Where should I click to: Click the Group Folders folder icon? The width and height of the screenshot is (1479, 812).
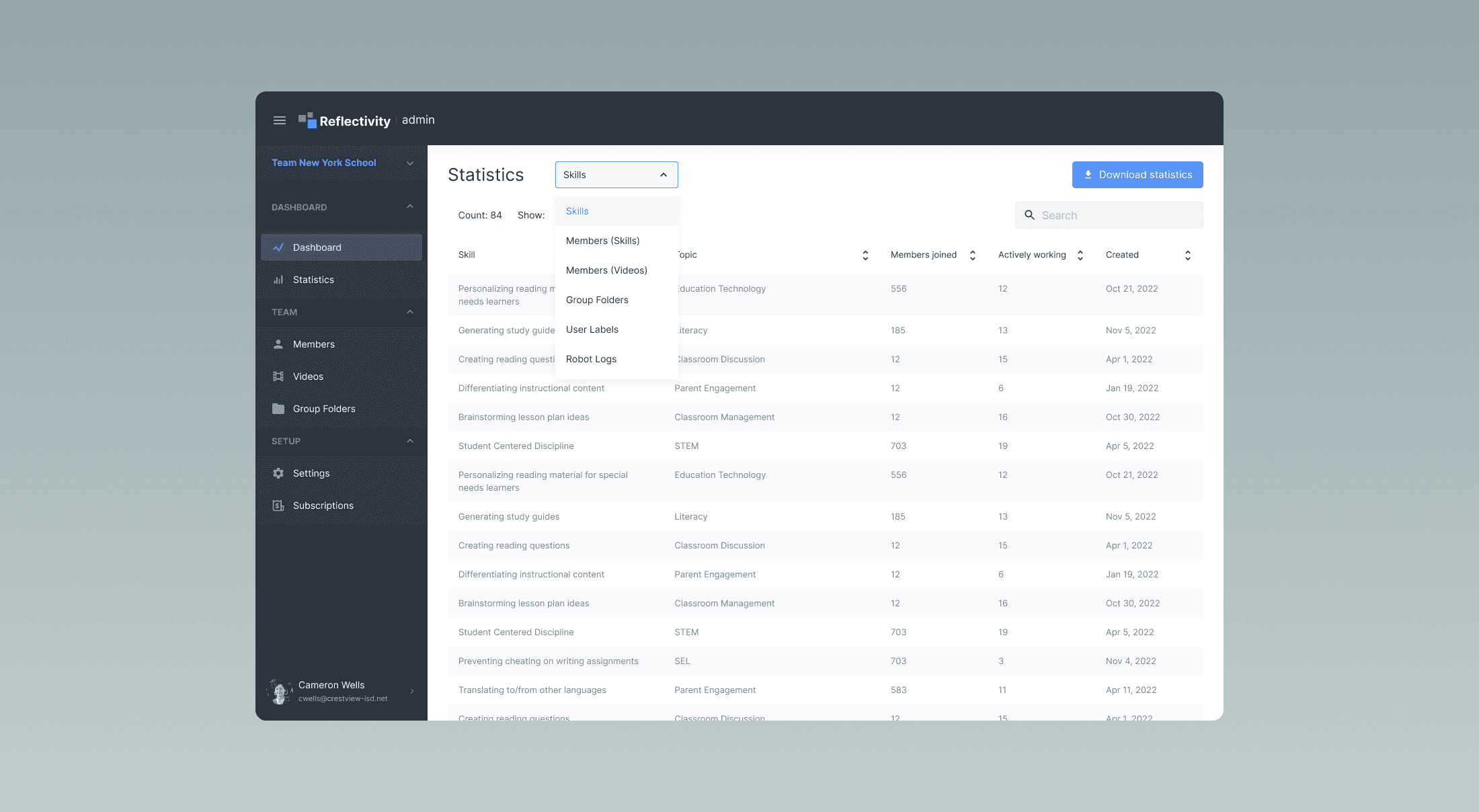pyautogui.click(x=278, y=409)
